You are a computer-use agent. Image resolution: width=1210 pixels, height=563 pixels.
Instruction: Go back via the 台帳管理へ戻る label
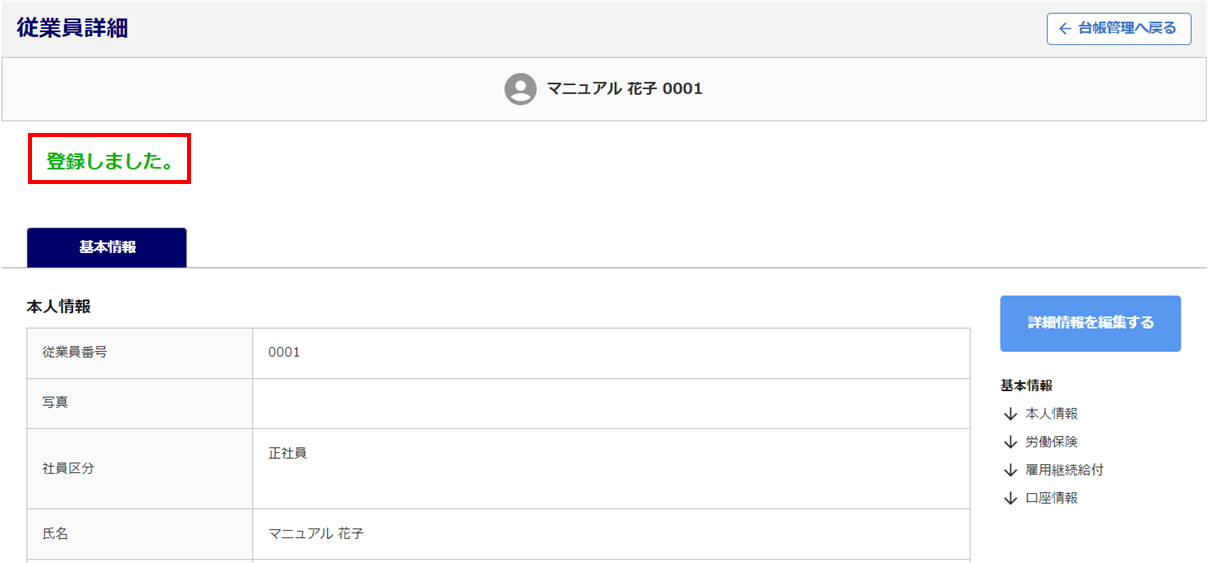point(1127,29)
